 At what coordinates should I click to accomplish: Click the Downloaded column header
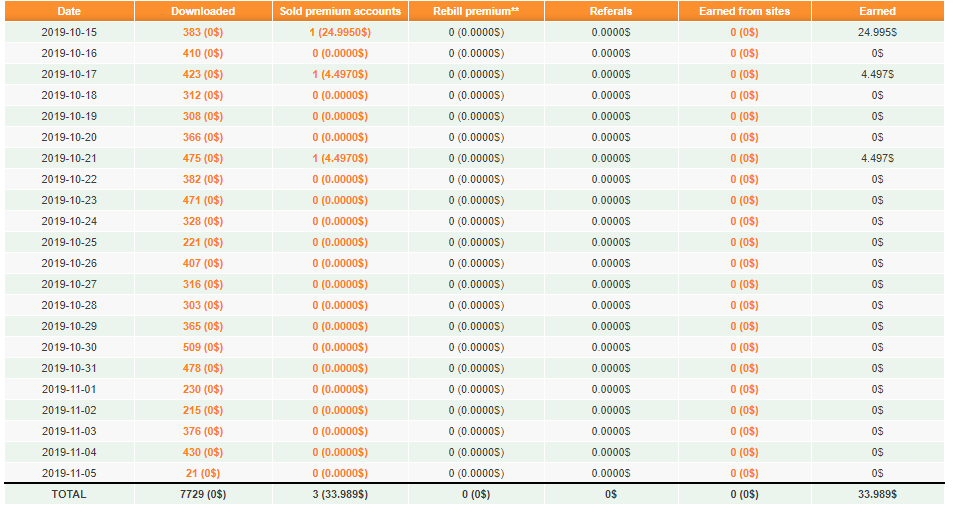(x=203, y=11)
